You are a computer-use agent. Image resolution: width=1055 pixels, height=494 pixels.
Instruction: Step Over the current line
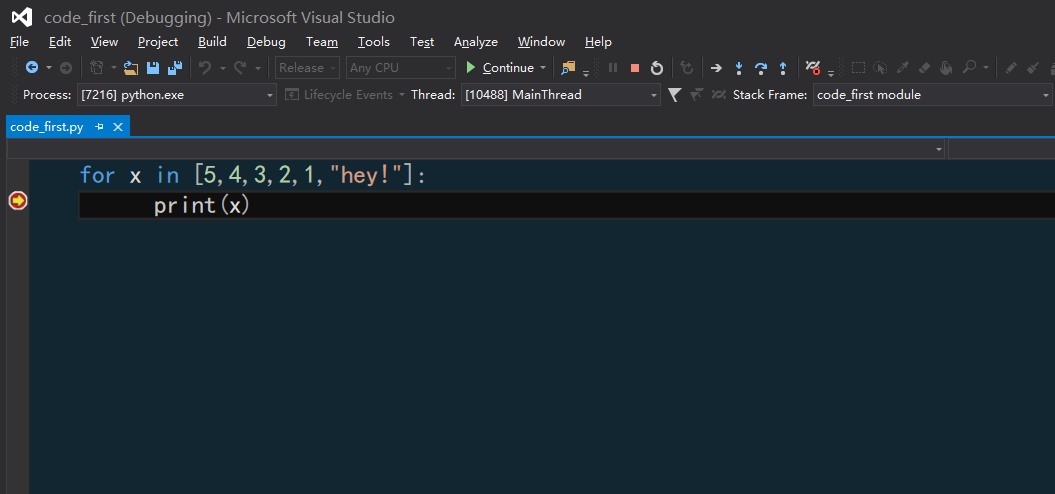tap(761, 67)
